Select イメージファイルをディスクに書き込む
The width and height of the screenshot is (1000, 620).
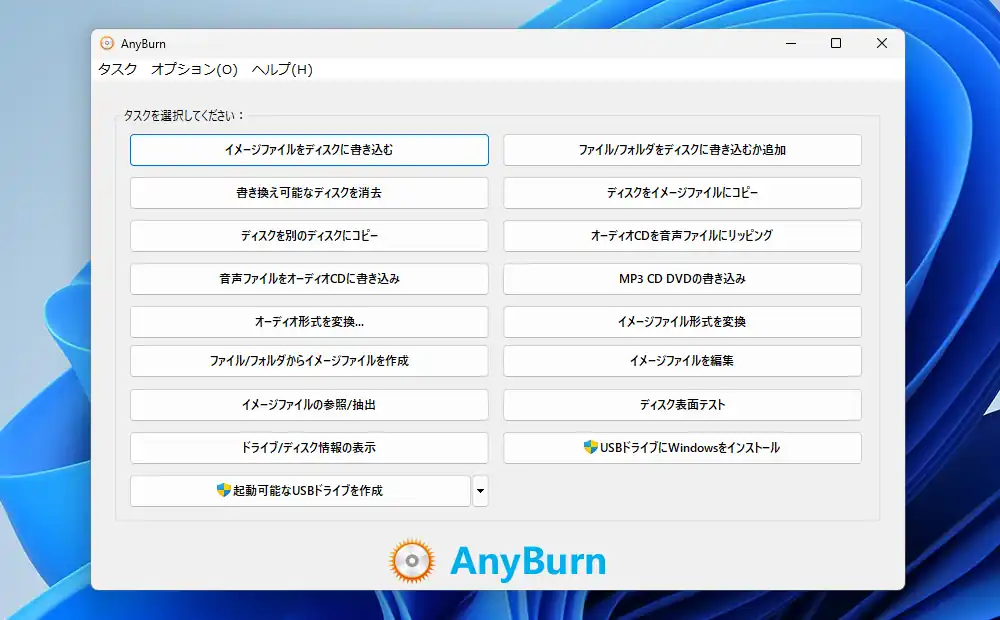coord(309,150)
